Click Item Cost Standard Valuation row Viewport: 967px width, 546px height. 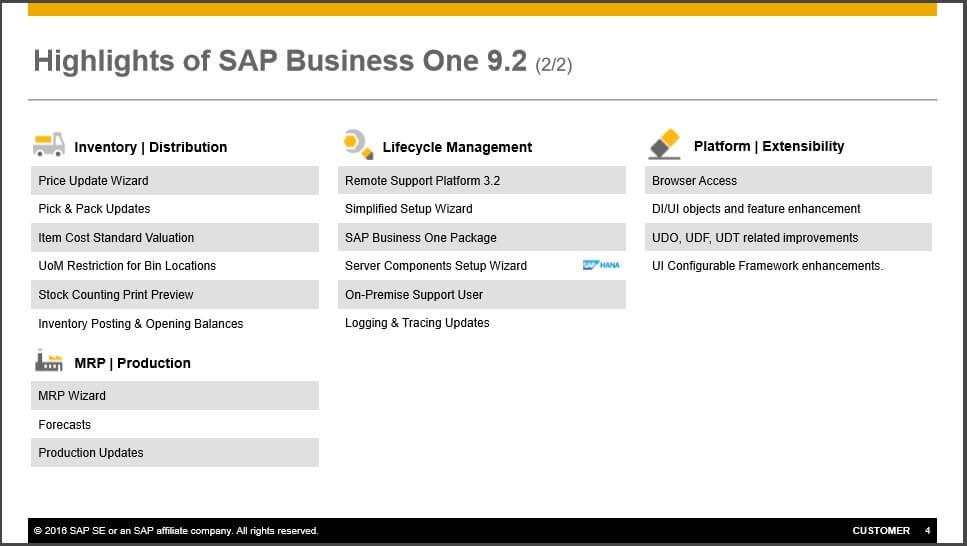click(x=175, y=238)
